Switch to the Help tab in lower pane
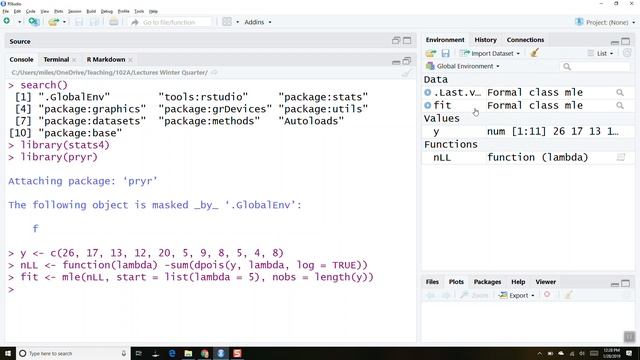Viewport: 640px width, 360px height. pyautogui.click(x=518, y=282)
